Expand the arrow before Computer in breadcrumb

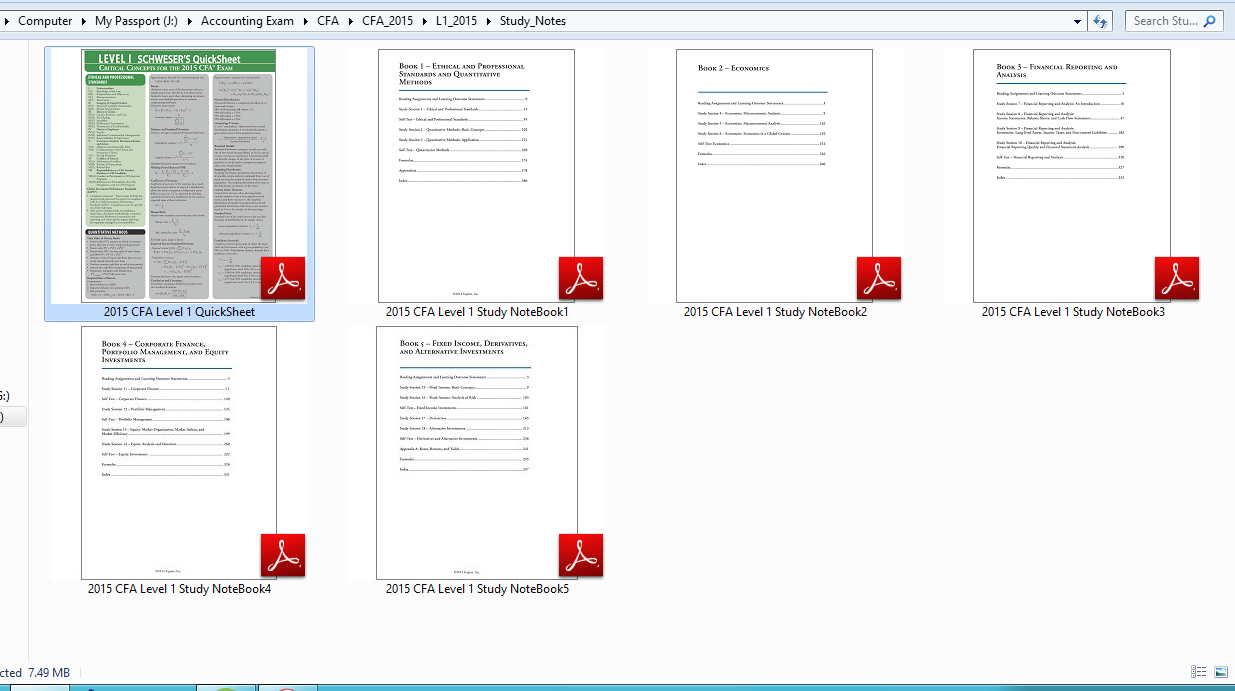click(6, 21)
